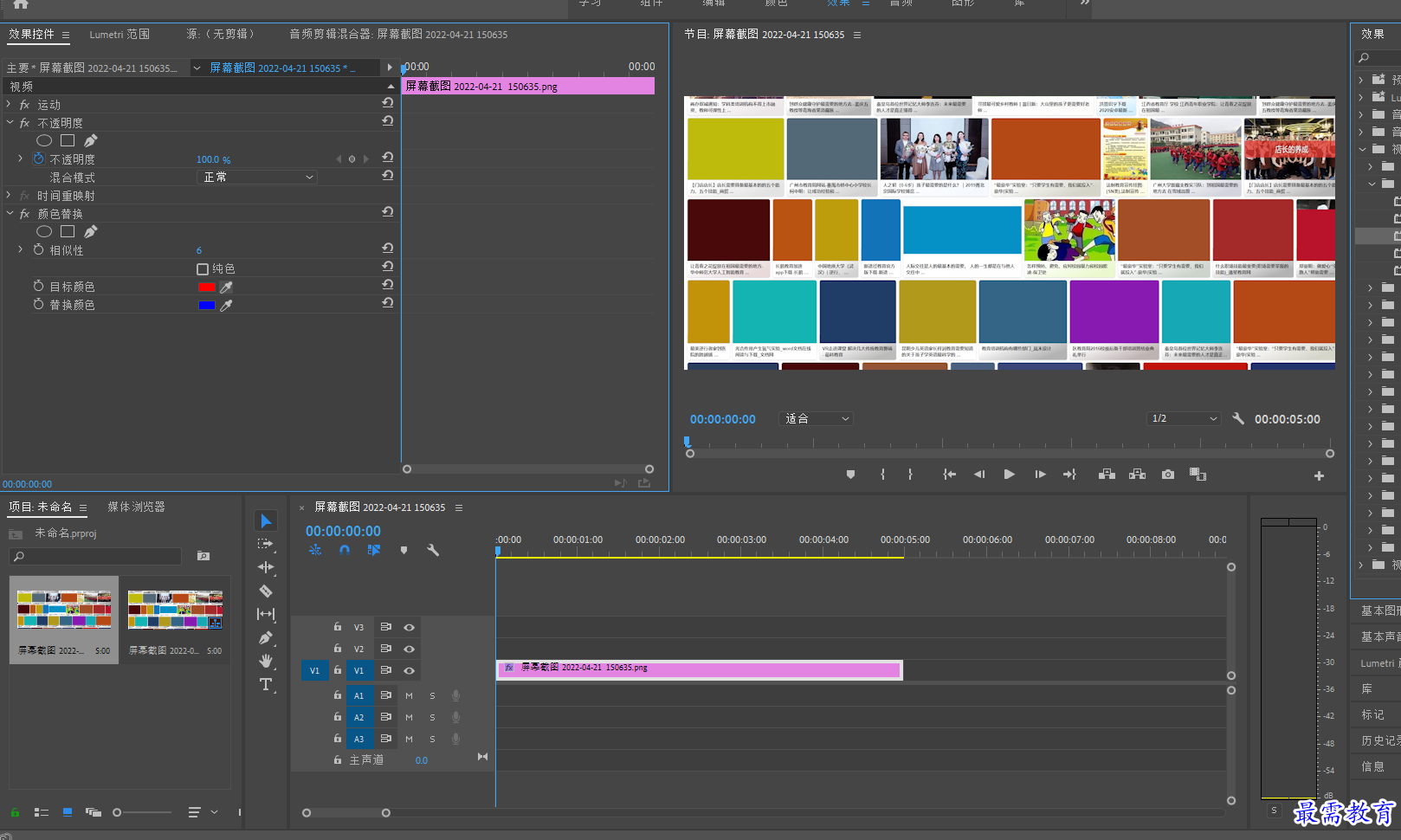Switch to the Lumetri Scopes tab

coord(119,35)
